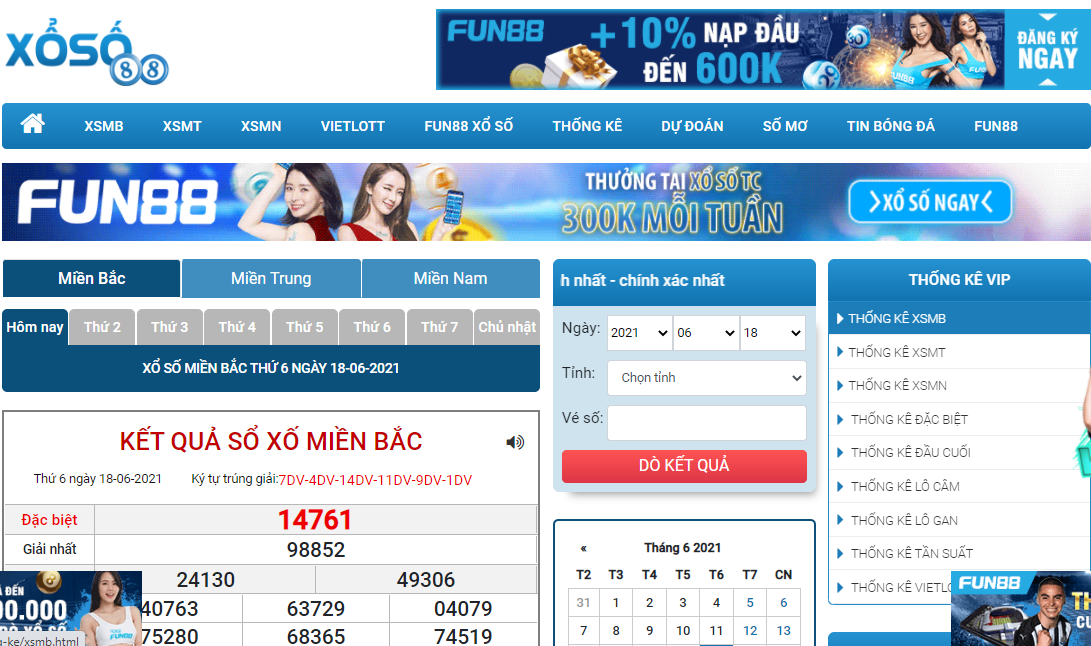Switch to Miền Nam tab
The height and width of the screenshot is (646, 1091).
tap(451, 278)
